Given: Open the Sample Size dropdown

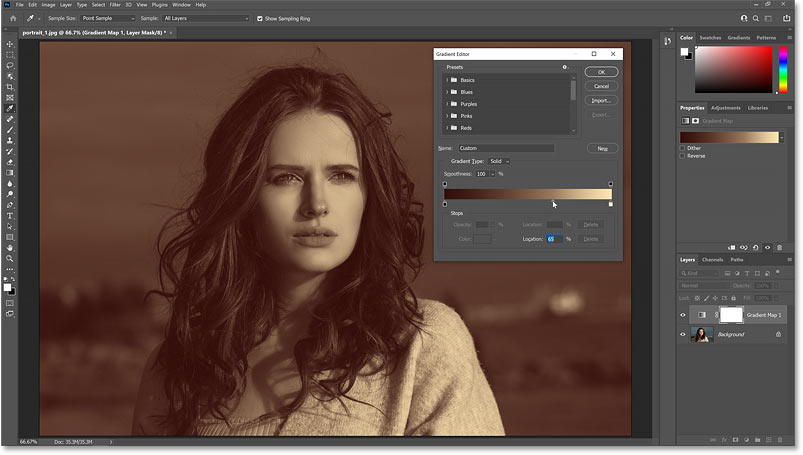Looking at the screenshot, I should pos(108,18).
